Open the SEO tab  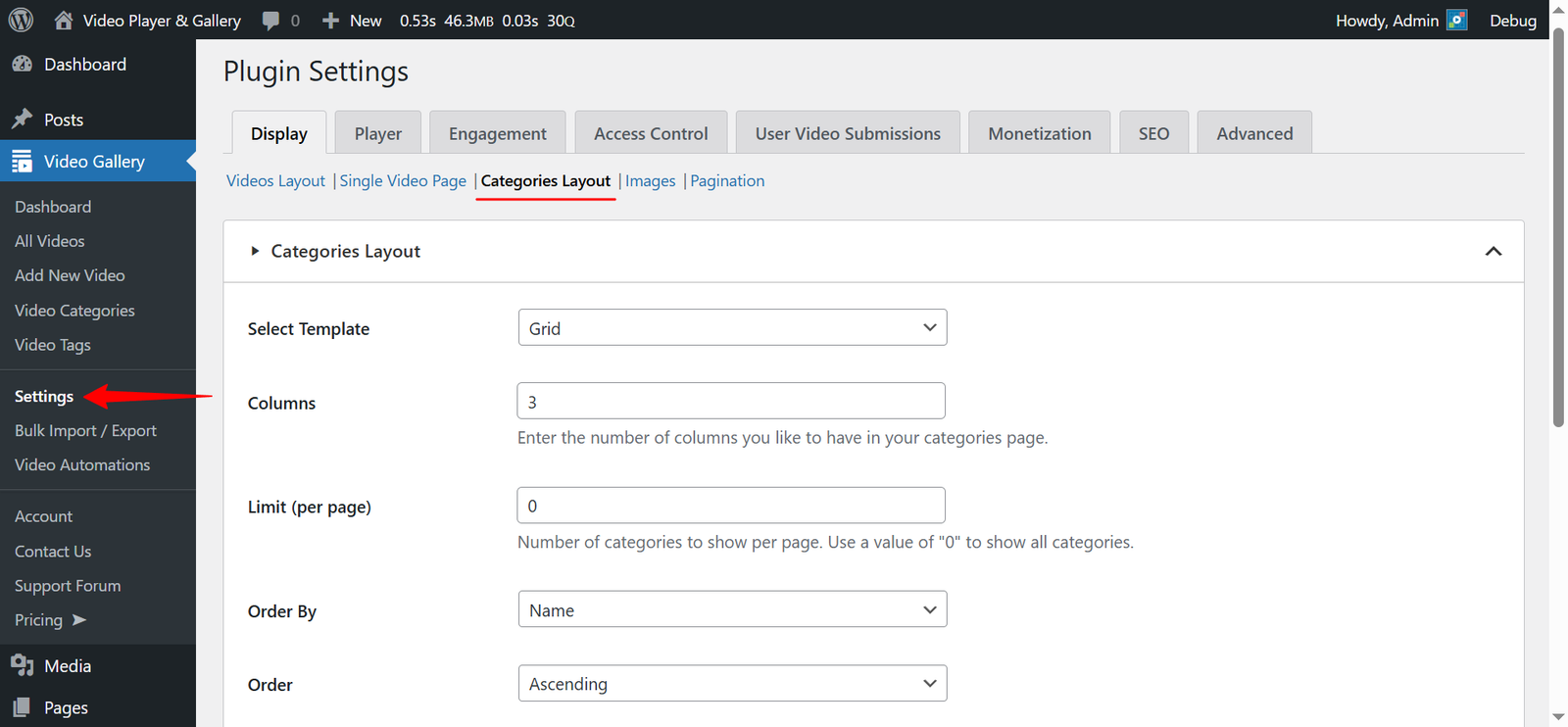tap(1153, 133)
